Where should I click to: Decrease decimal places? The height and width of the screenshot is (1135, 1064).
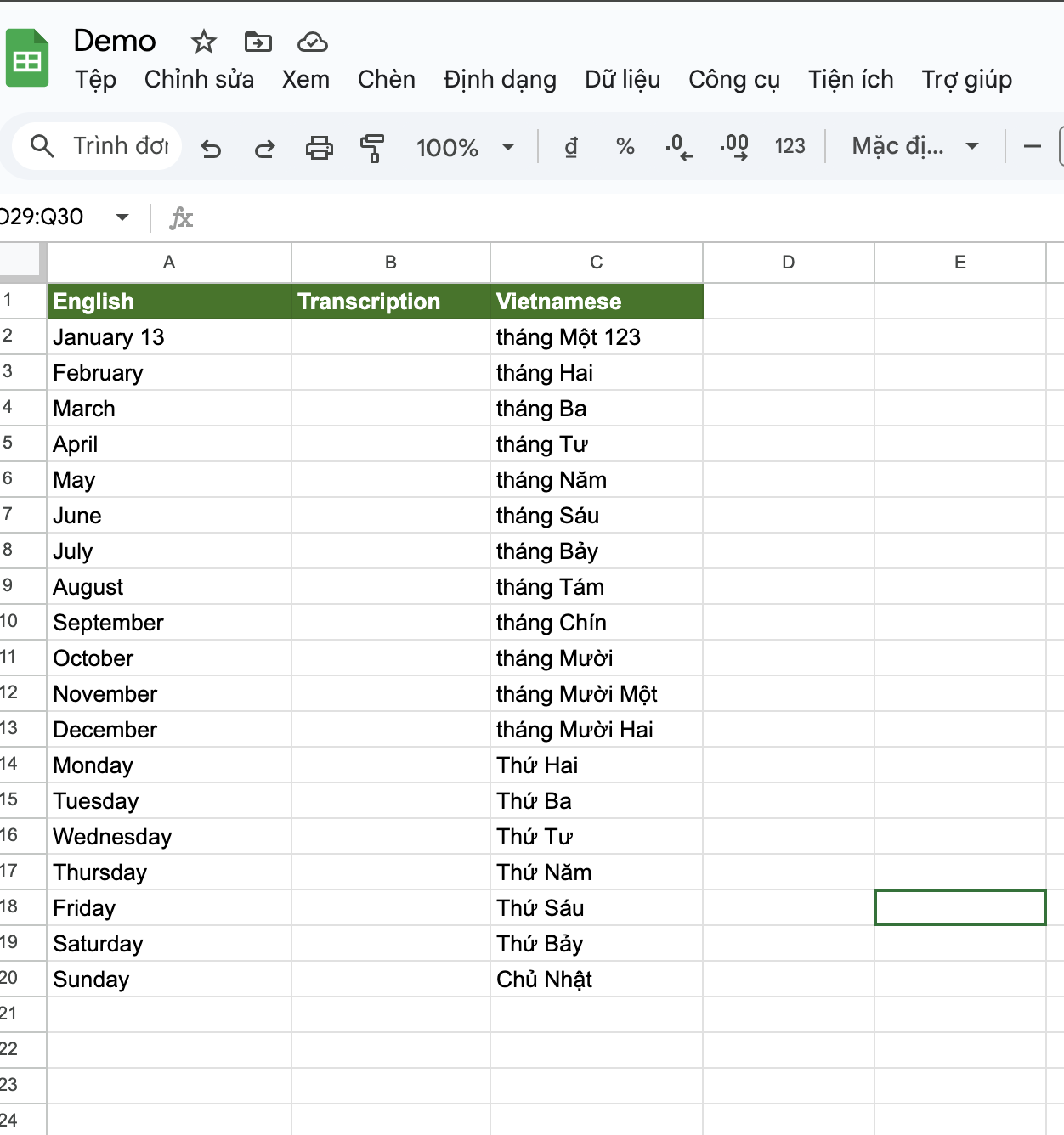click(x=679, y=147)
